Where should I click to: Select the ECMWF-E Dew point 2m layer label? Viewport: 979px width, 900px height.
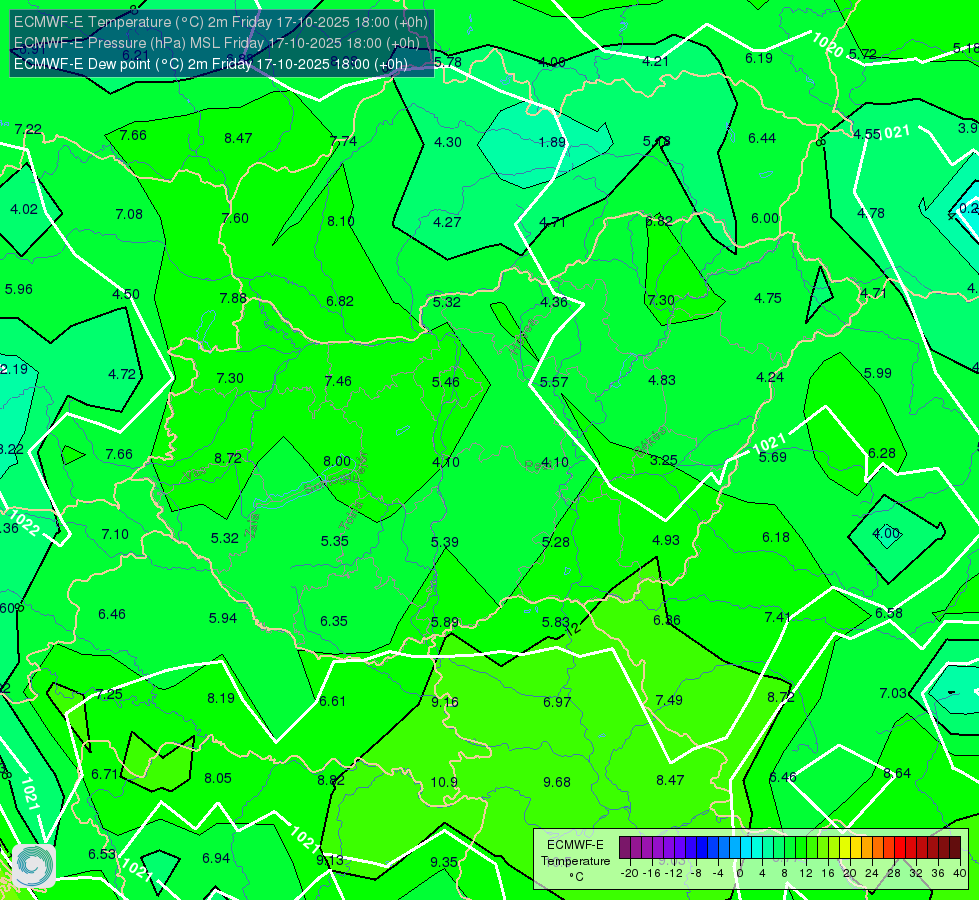point(211,64)
